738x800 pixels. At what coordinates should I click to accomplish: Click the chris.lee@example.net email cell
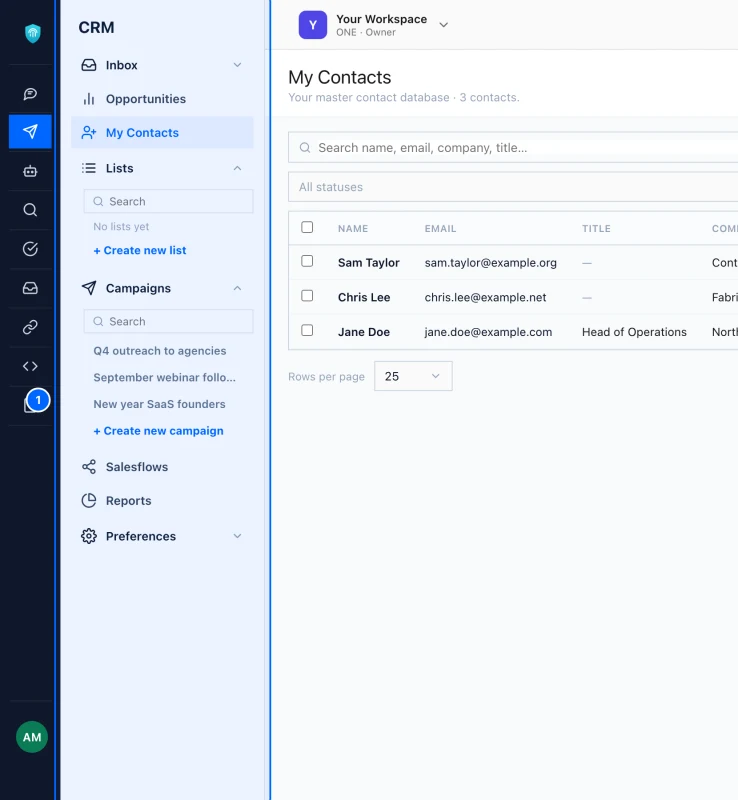[x=485, y=297]
